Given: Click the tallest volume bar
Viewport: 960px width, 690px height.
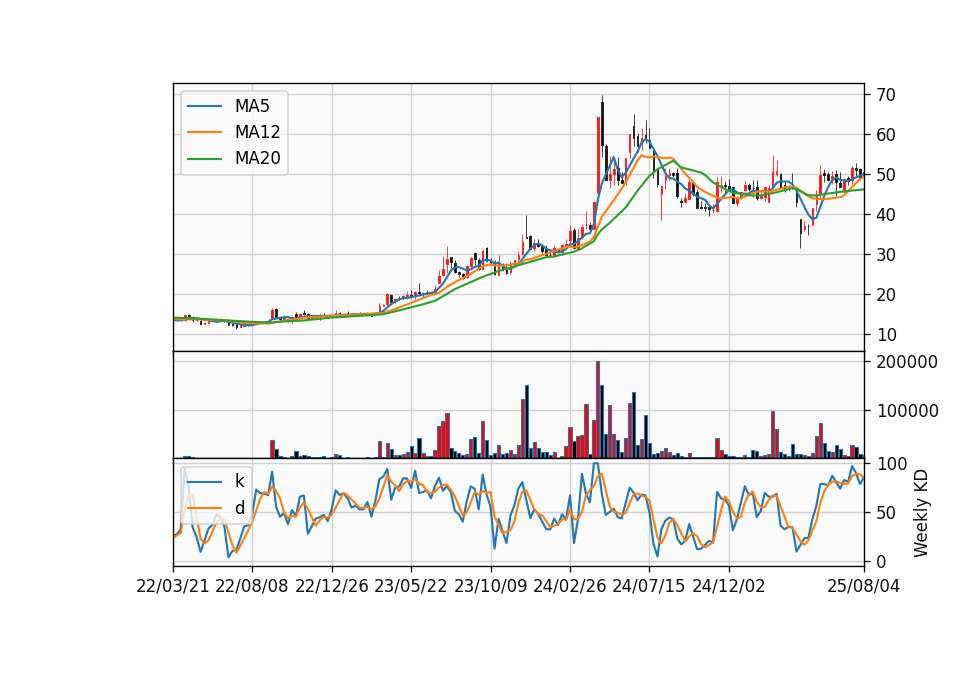Looking at the screenshot, I should click(x=598, y=410).
